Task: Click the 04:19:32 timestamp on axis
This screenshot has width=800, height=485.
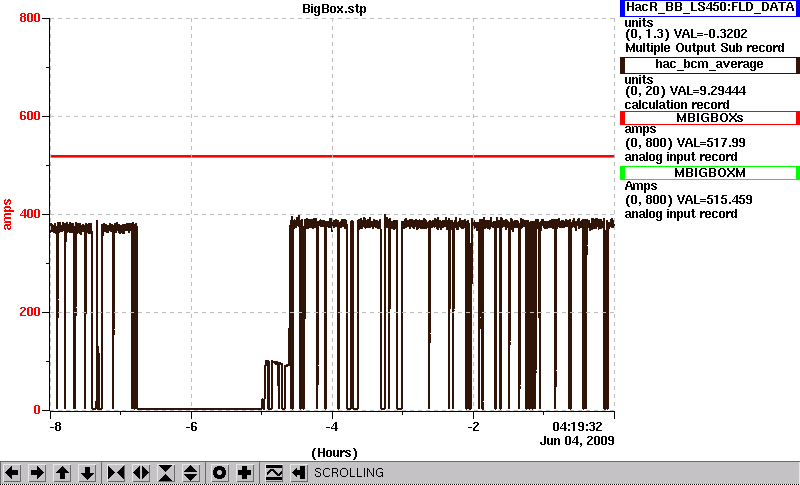Action: [578, 426]
